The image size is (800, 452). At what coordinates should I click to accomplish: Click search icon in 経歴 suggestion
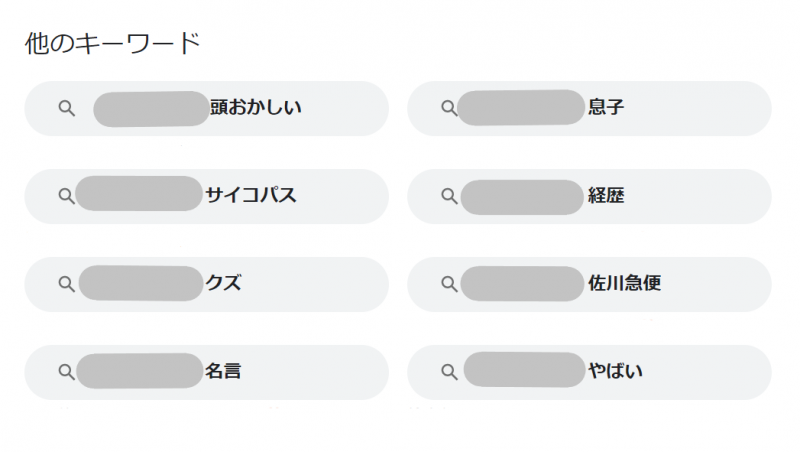click(x=449, y=196)
